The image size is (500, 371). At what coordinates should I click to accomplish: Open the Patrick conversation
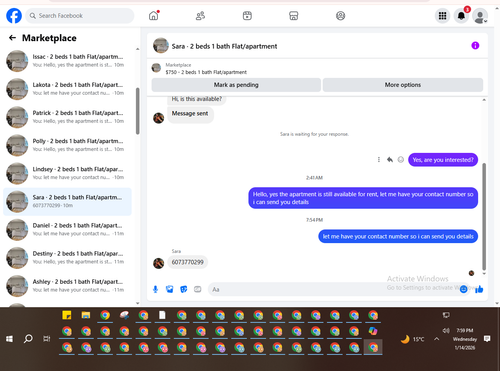(x=67, y=117)
